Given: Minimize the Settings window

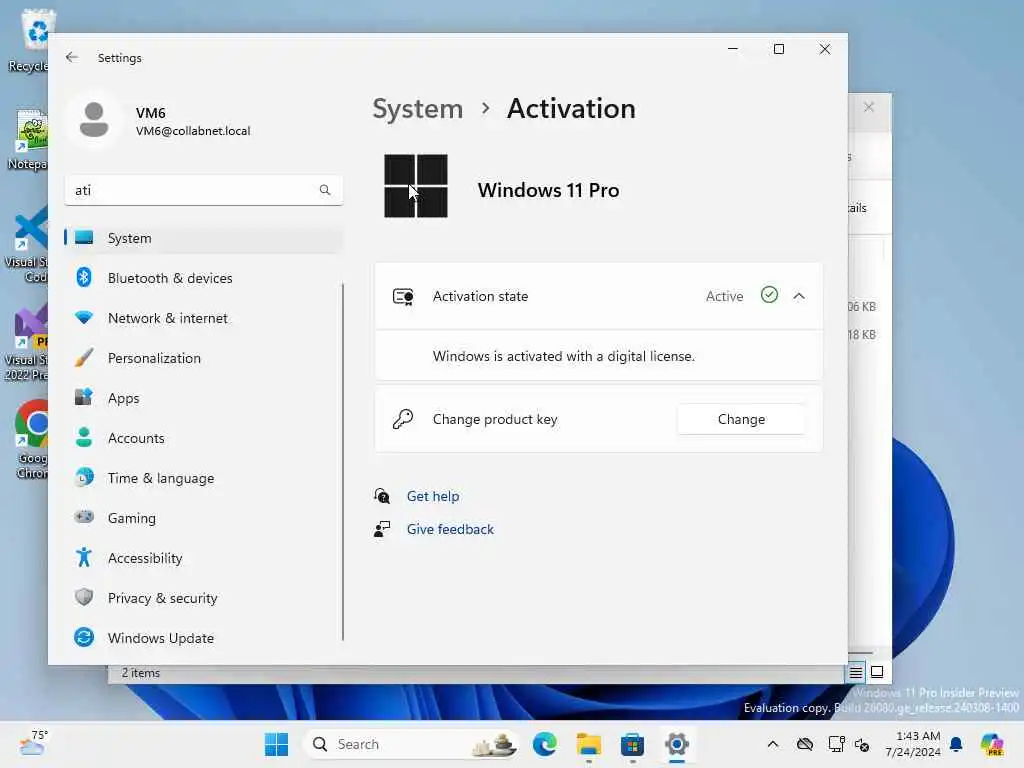Looking at the screenshot, I should coord(733,49).
